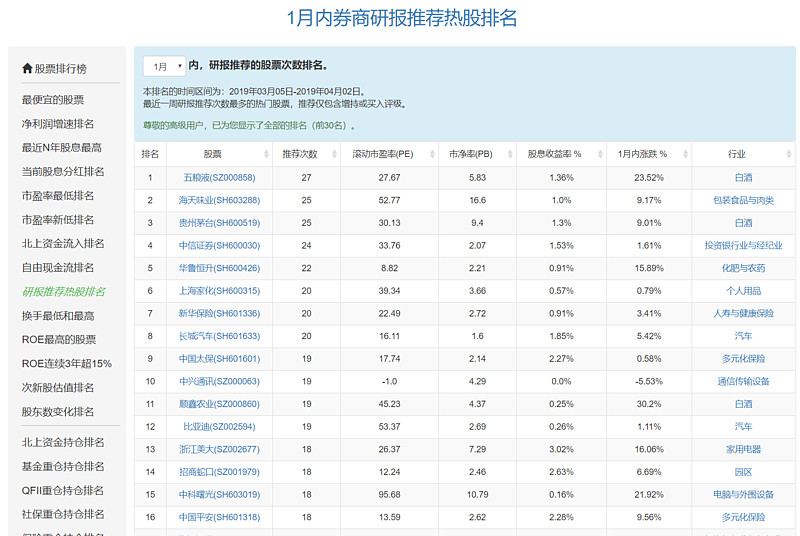Image resolution: width=800 pixels, height=536 pixels.
Task: Open stock link 贵州茅台(SH600519)
Action: (219, 223)
